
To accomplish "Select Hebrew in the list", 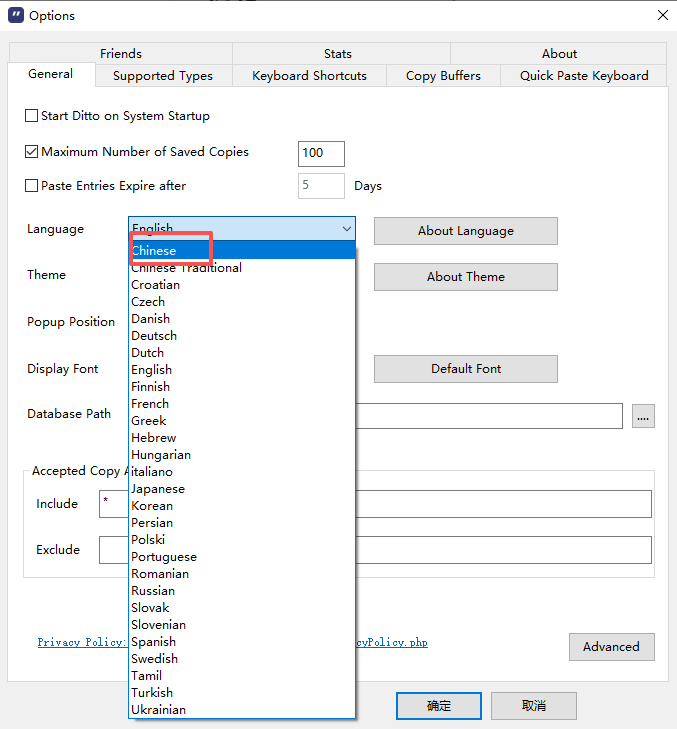I will pos(242,437).
